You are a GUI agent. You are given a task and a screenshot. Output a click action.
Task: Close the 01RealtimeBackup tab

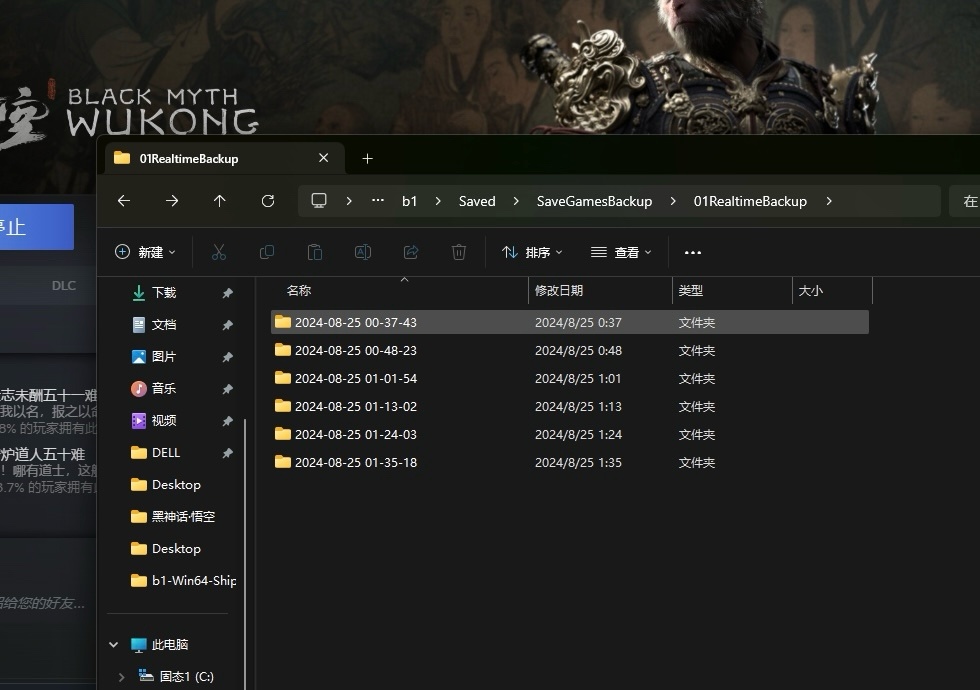pos(323,158)
